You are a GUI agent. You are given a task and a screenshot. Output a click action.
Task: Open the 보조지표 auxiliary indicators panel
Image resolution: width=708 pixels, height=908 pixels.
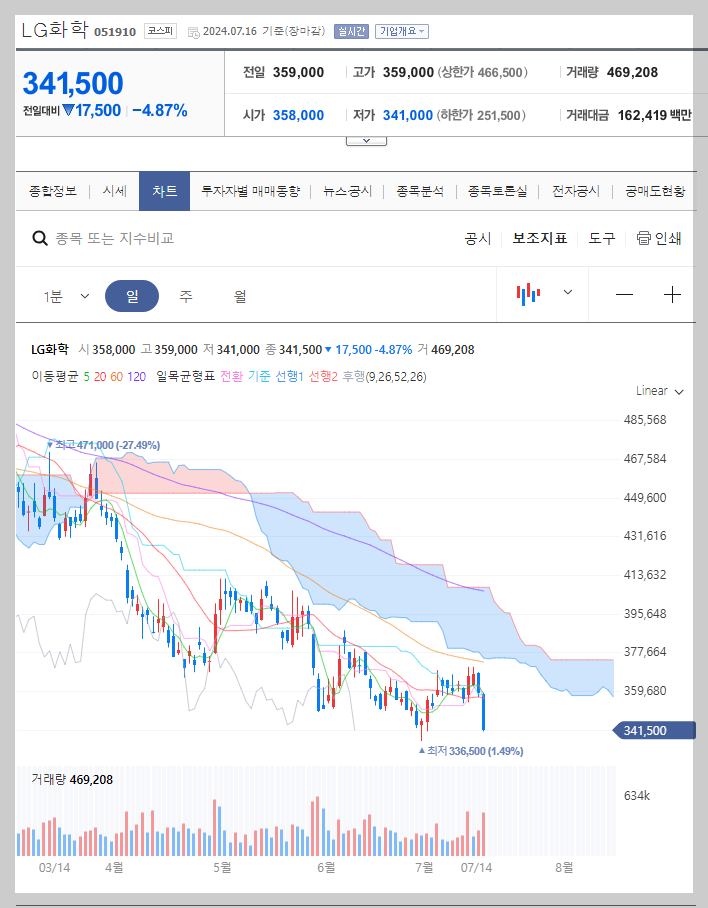(542, 238)
